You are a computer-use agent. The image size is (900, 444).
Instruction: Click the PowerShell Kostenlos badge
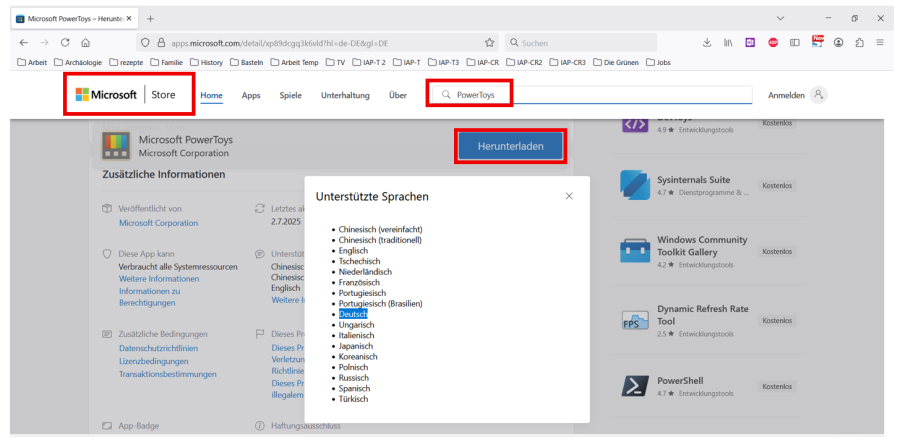point(777,386)
